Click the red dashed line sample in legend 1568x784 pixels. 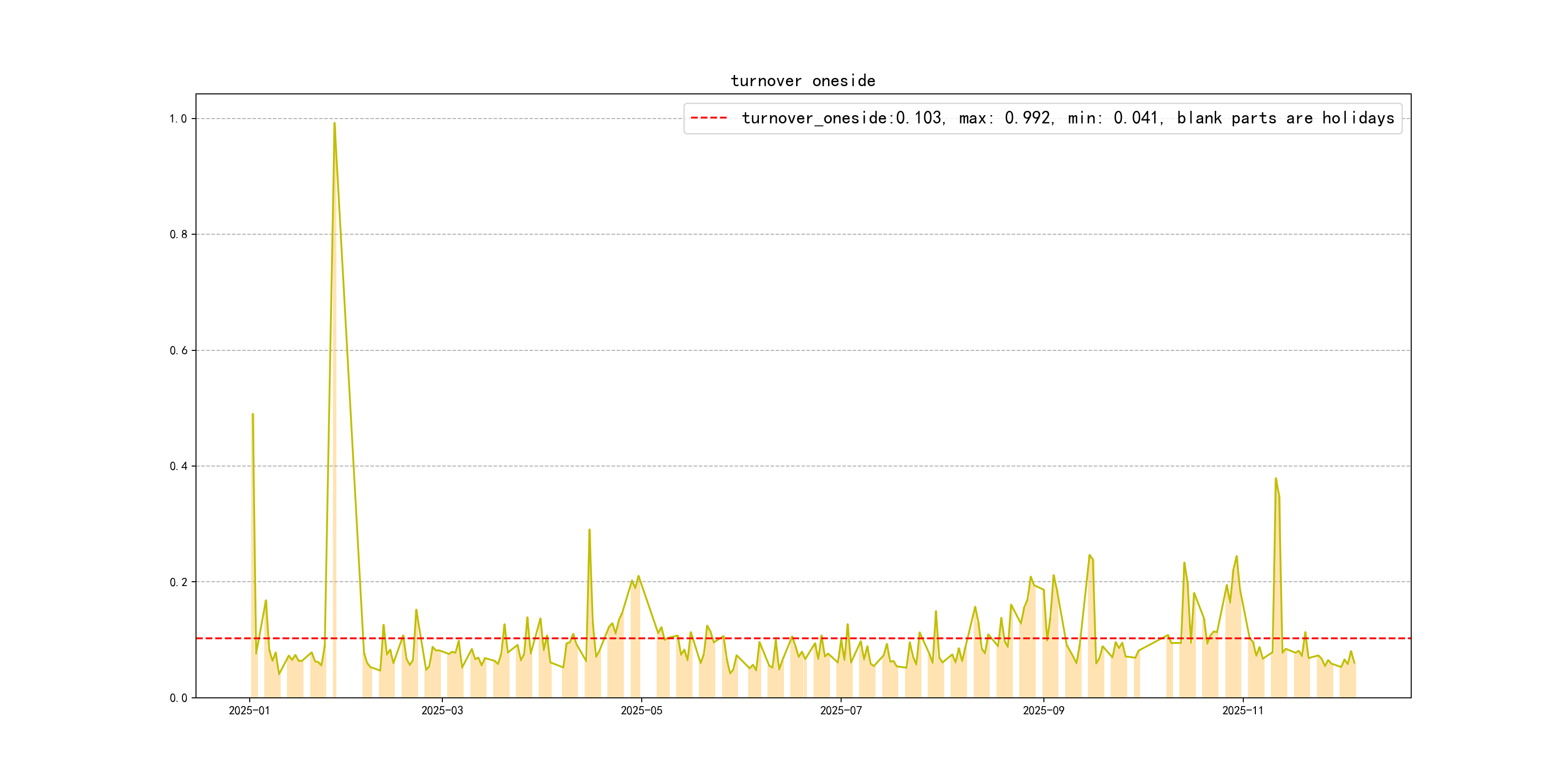[709, 118]
